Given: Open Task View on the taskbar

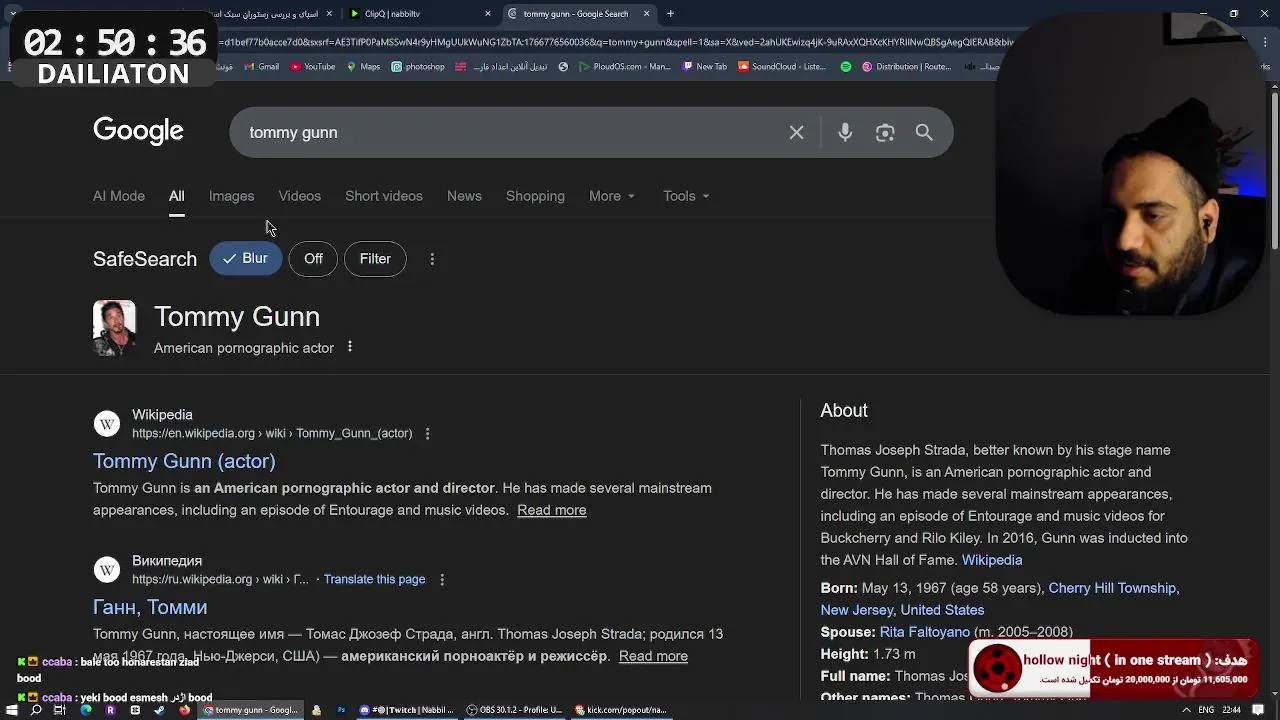Looking at the screenshot, I should tap(60, 710).
